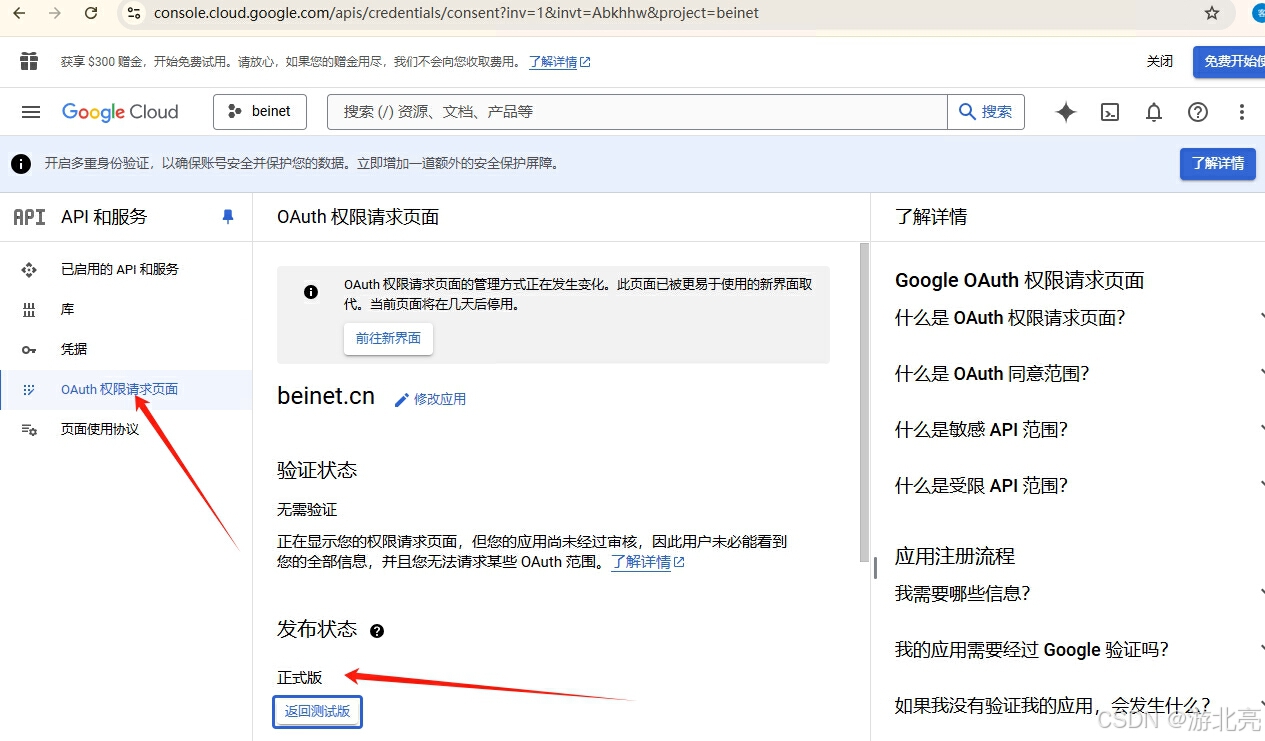
Task: Open the Gemini sparkle assistant icon
Action: [x=1066, y=112]
